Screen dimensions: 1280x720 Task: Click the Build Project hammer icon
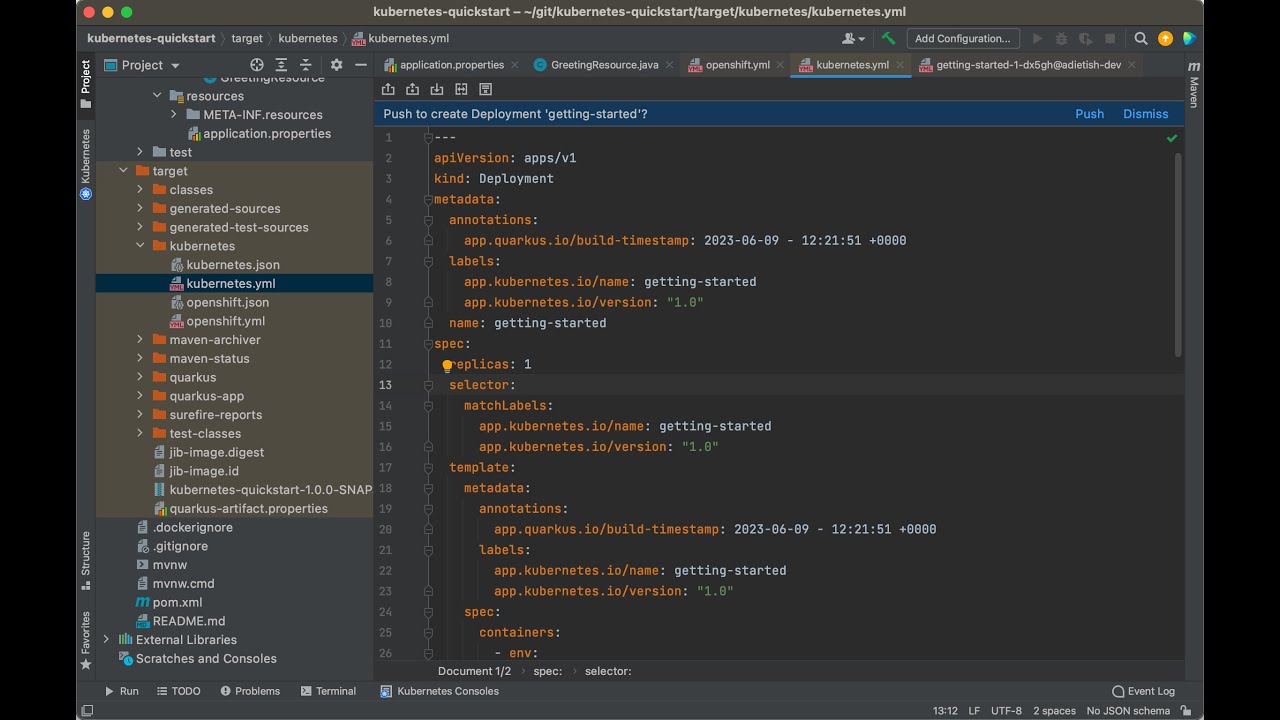(x=888, y=39)
